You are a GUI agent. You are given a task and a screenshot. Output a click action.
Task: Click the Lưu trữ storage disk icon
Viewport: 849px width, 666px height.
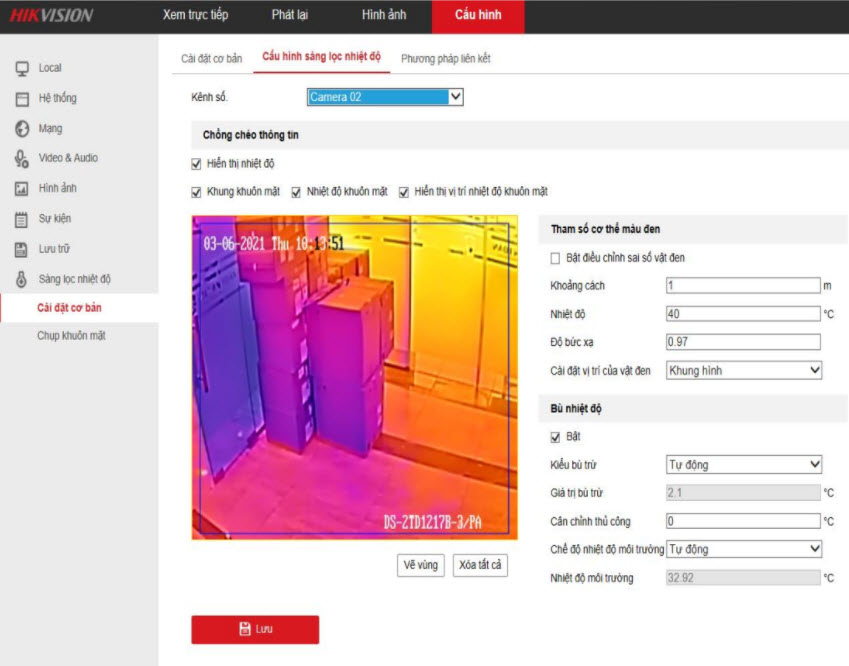pos(21,248)
